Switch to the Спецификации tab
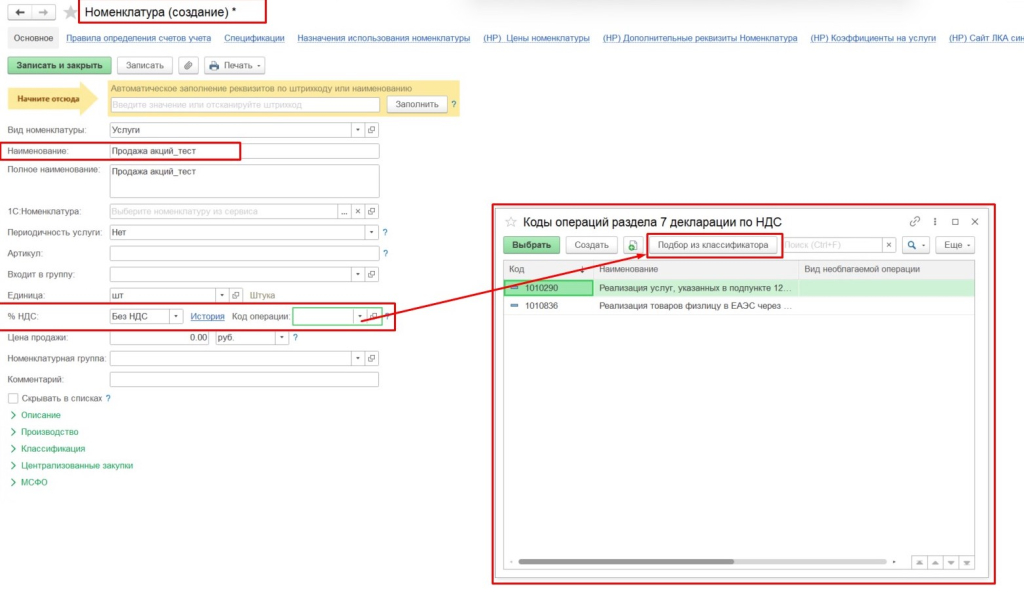 pos(254,38)
